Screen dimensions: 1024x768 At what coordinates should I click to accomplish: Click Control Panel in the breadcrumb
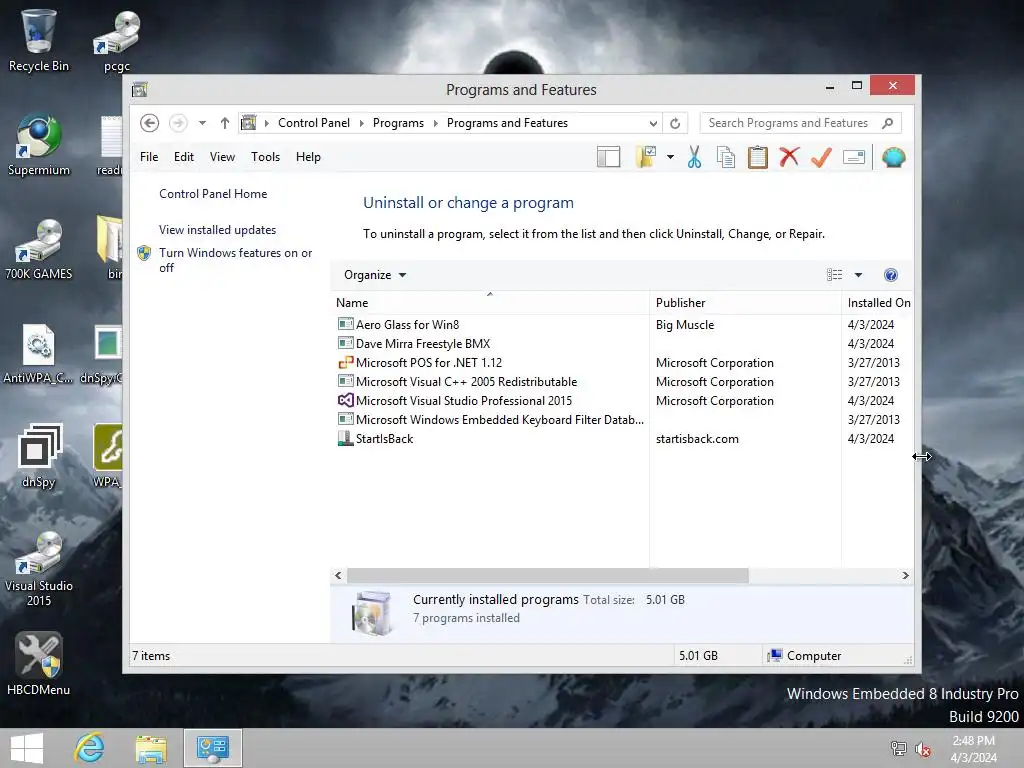pyautogui.click(x=314, y=123)
